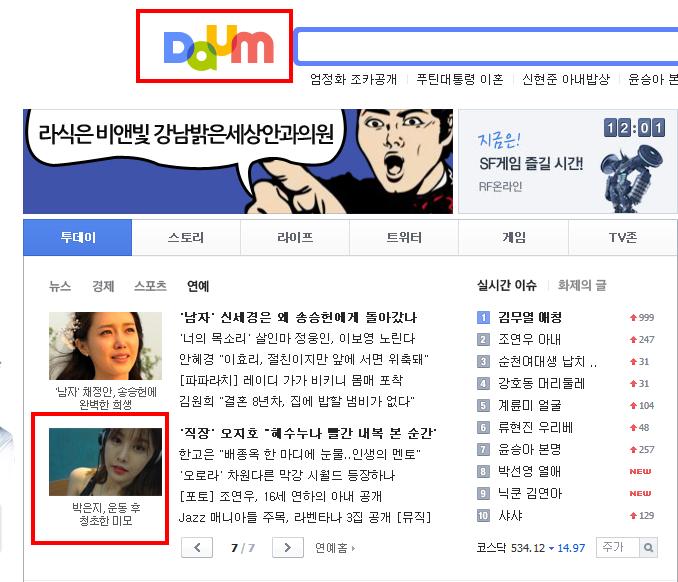This screenshot has height=582, width=678.
Task: Switch to the 스토리 tab
Action: coord(186,237)
